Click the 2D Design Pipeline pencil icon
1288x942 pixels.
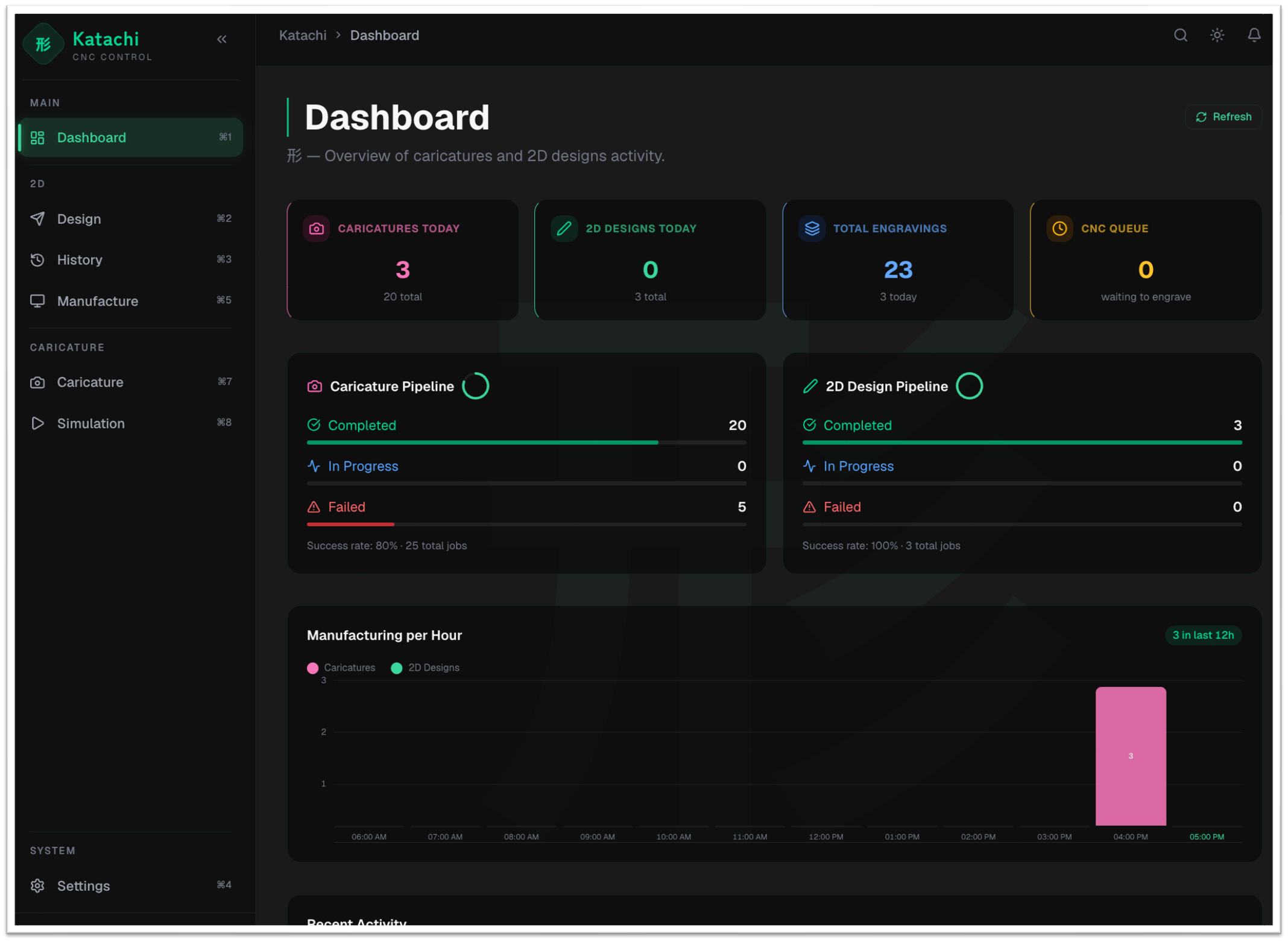(810, 387)
